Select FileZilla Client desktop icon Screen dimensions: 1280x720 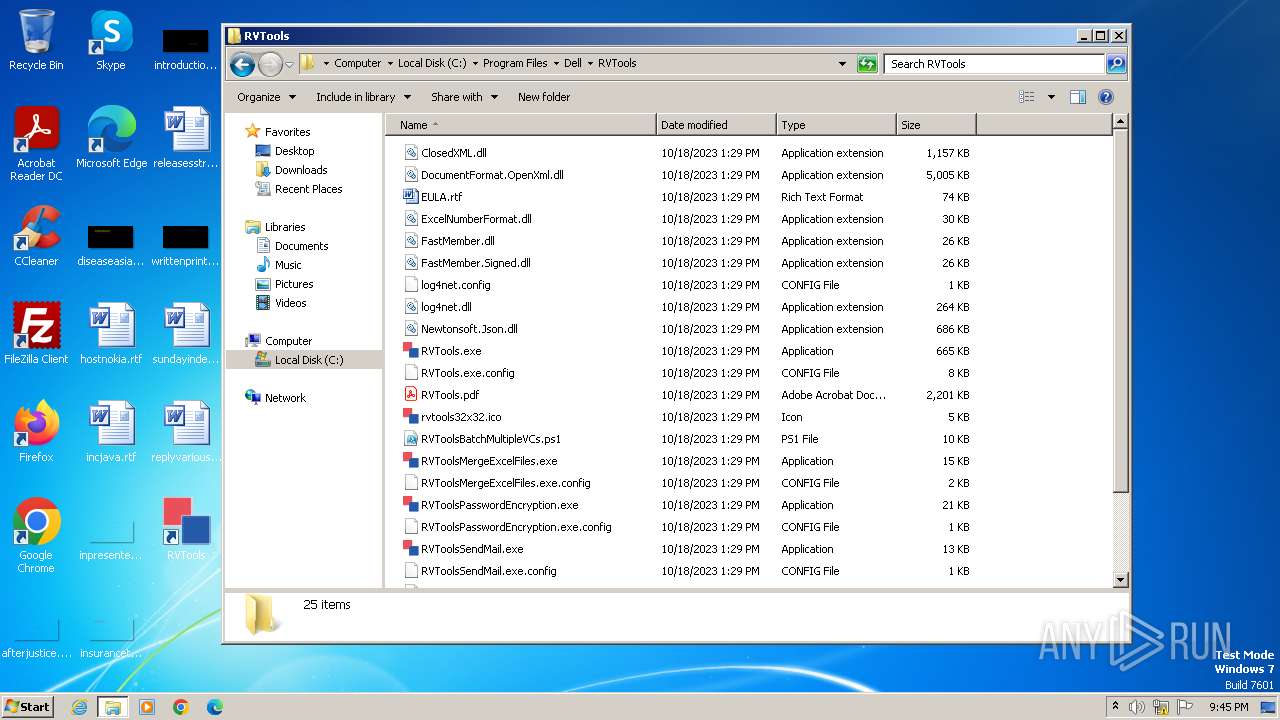pyautogui.click(x=36, y=334)
